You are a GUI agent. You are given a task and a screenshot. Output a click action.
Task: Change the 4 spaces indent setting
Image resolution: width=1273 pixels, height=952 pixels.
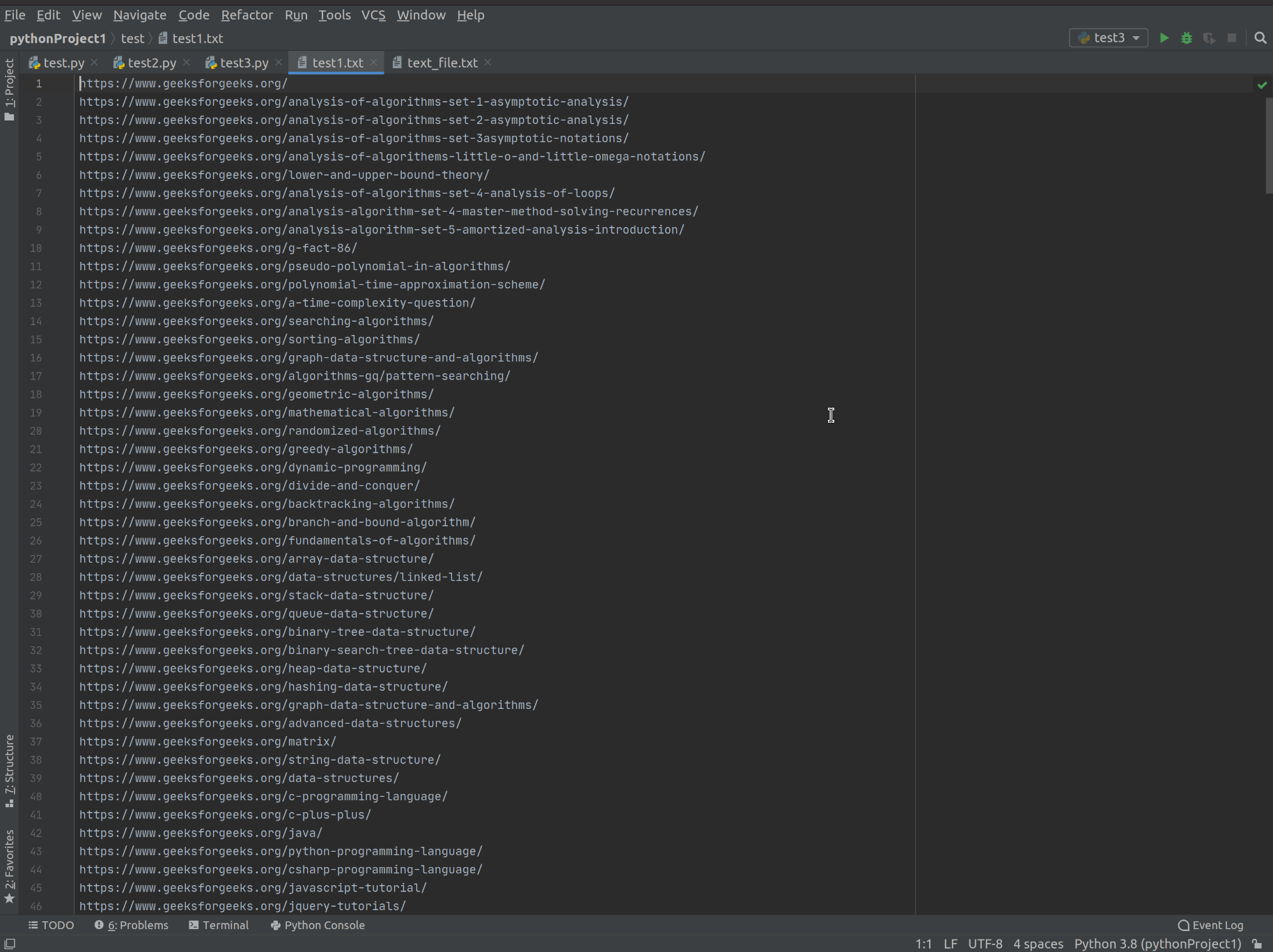pyautogui.click(x=1038, y=944)
